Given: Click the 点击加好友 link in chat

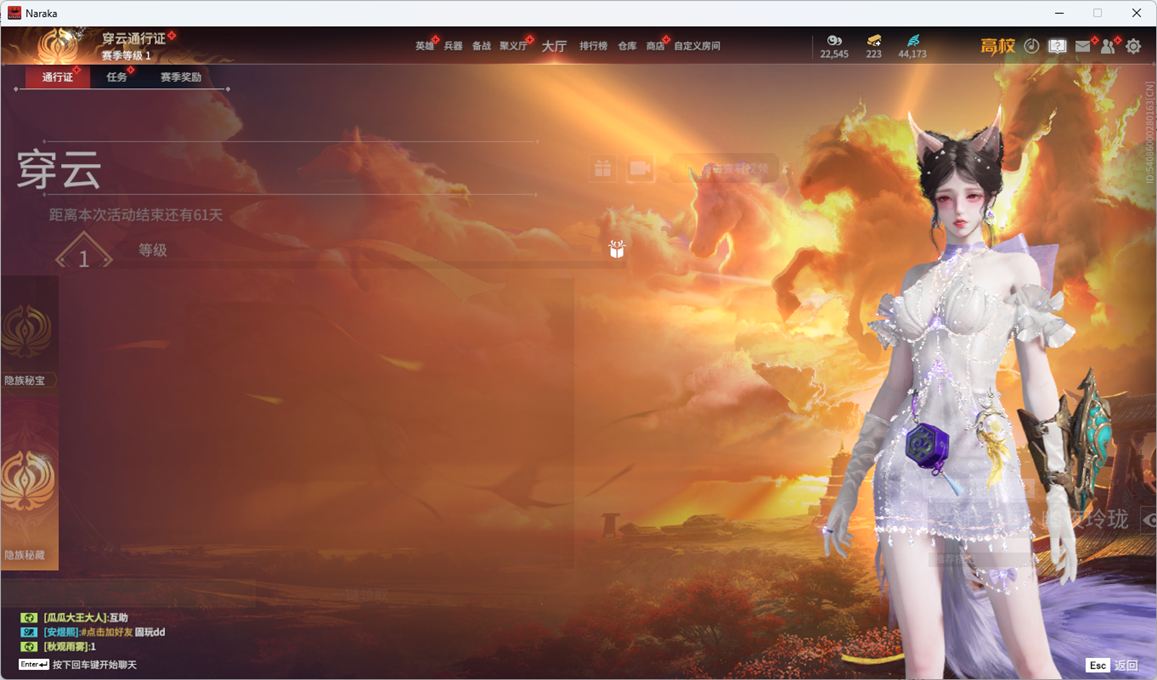Looking at the screenshot, I should [106, 632].
